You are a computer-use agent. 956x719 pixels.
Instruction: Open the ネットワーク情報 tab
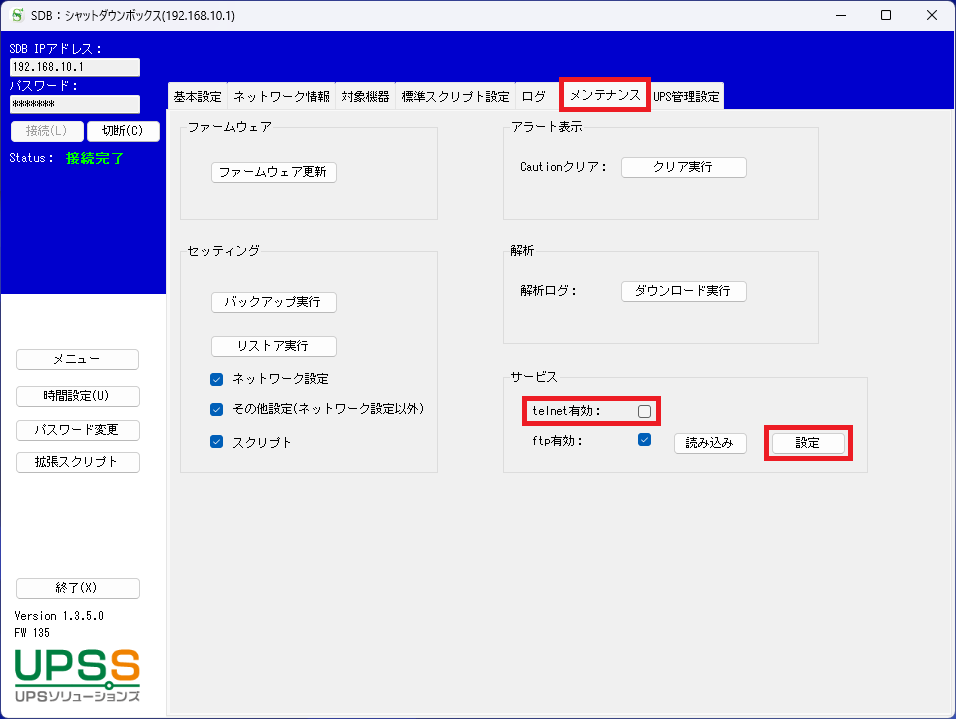pyautogui.click(x=281, y=97)
